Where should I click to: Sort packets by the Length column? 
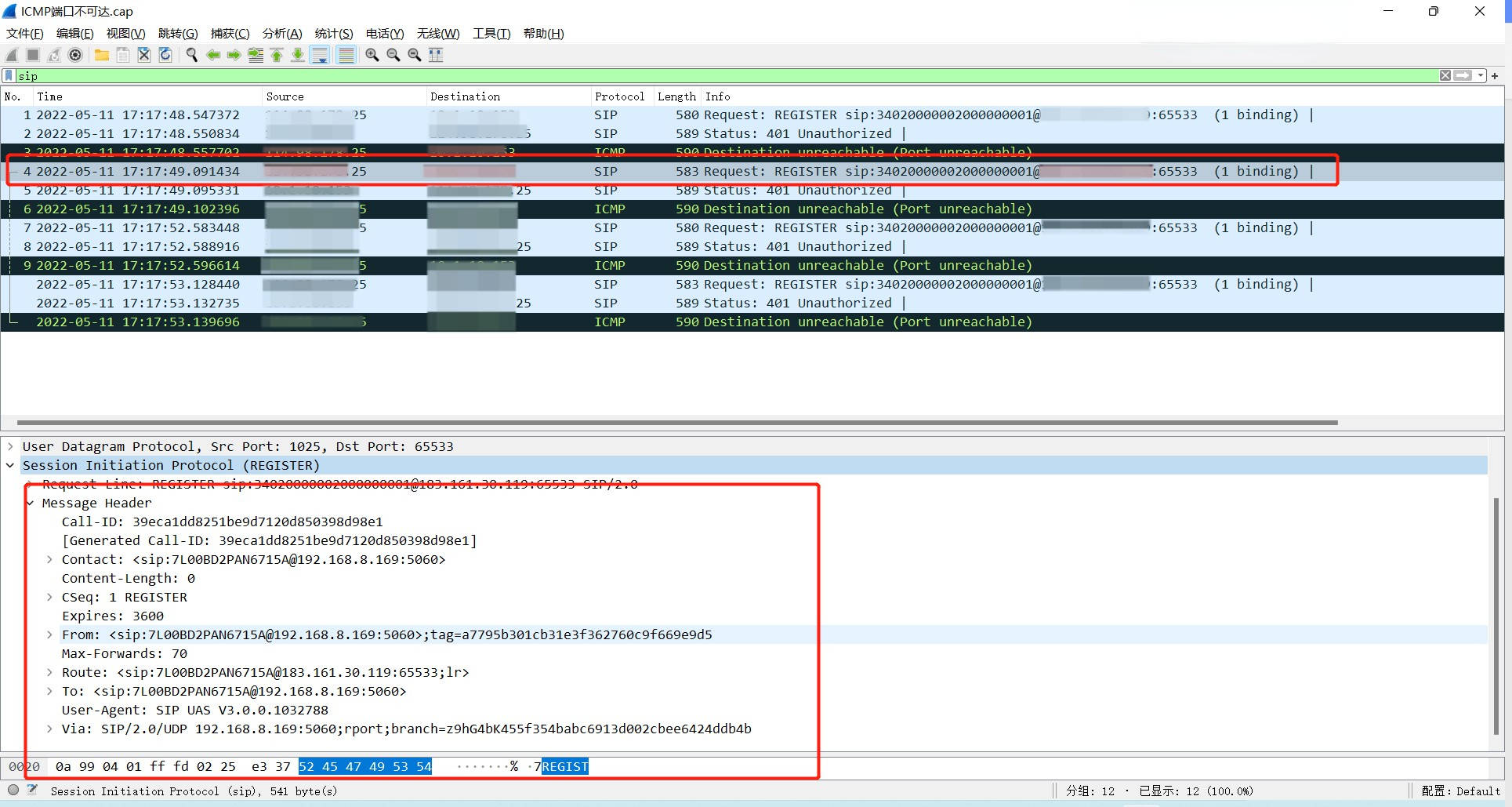[x=677, y=96]
